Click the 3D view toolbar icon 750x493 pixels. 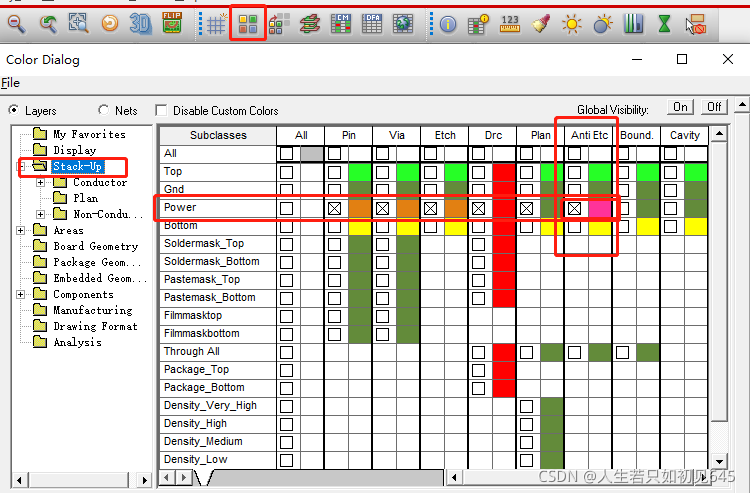click(x=141, y=23)
